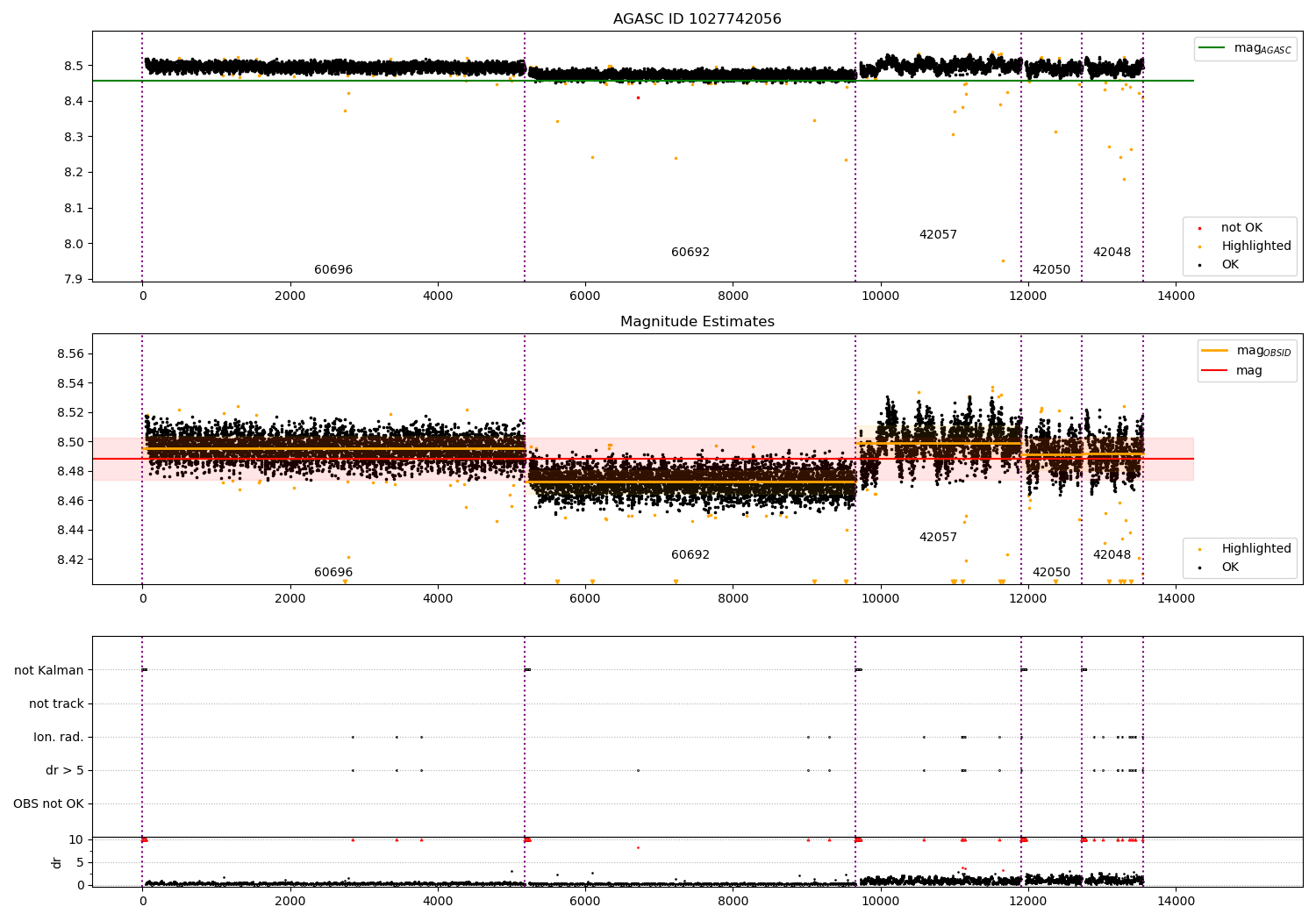The height and width of the screenshot is (921, 1316).
Task: Select the red "not OK" legend entry
Action: click(1232, 228)
